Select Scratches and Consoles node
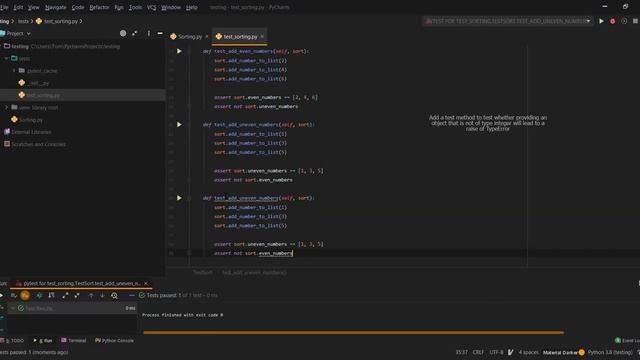The image size is (640, 360). tap(35, 144)
